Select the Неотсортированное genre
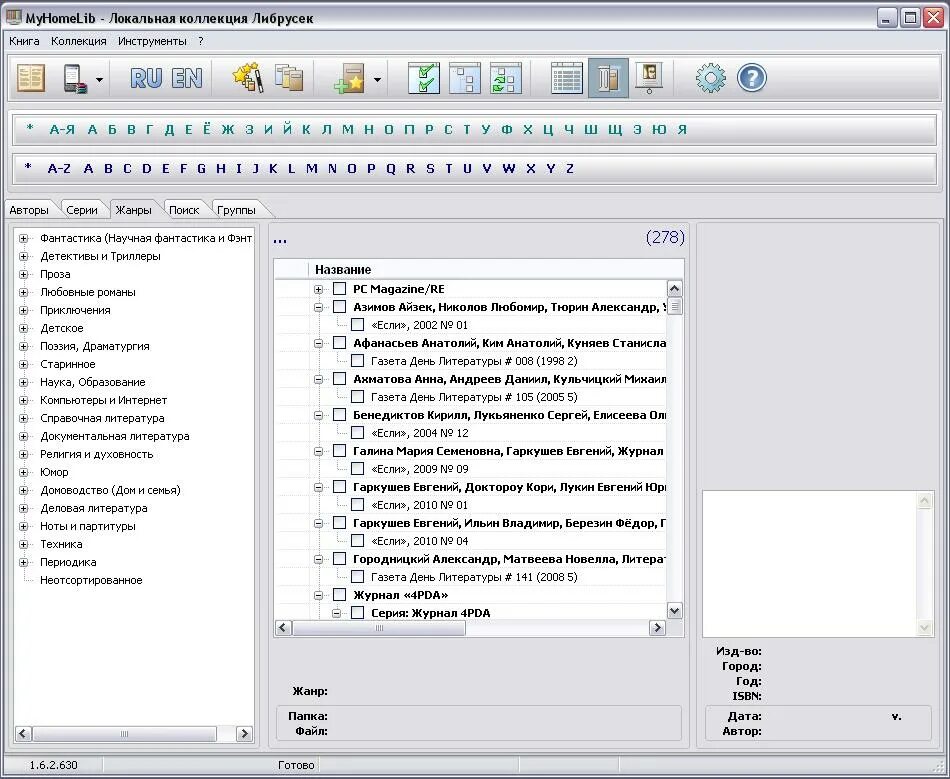 click(91, 580)
